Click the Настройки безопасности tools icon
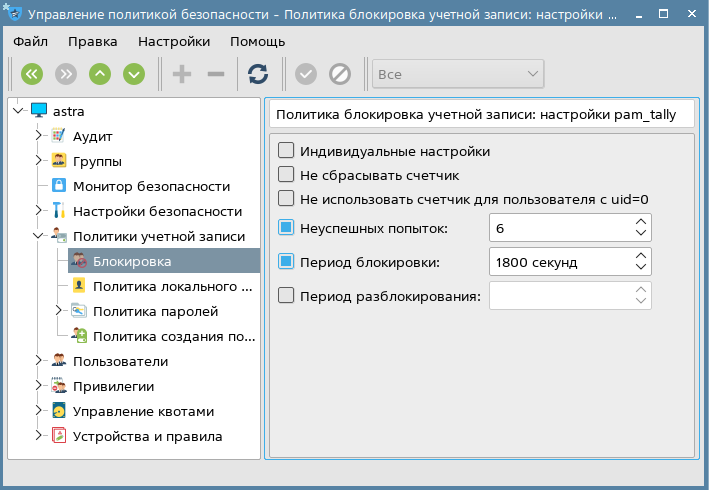The width and height of the screenshot is (709, 490). point(58,210)
